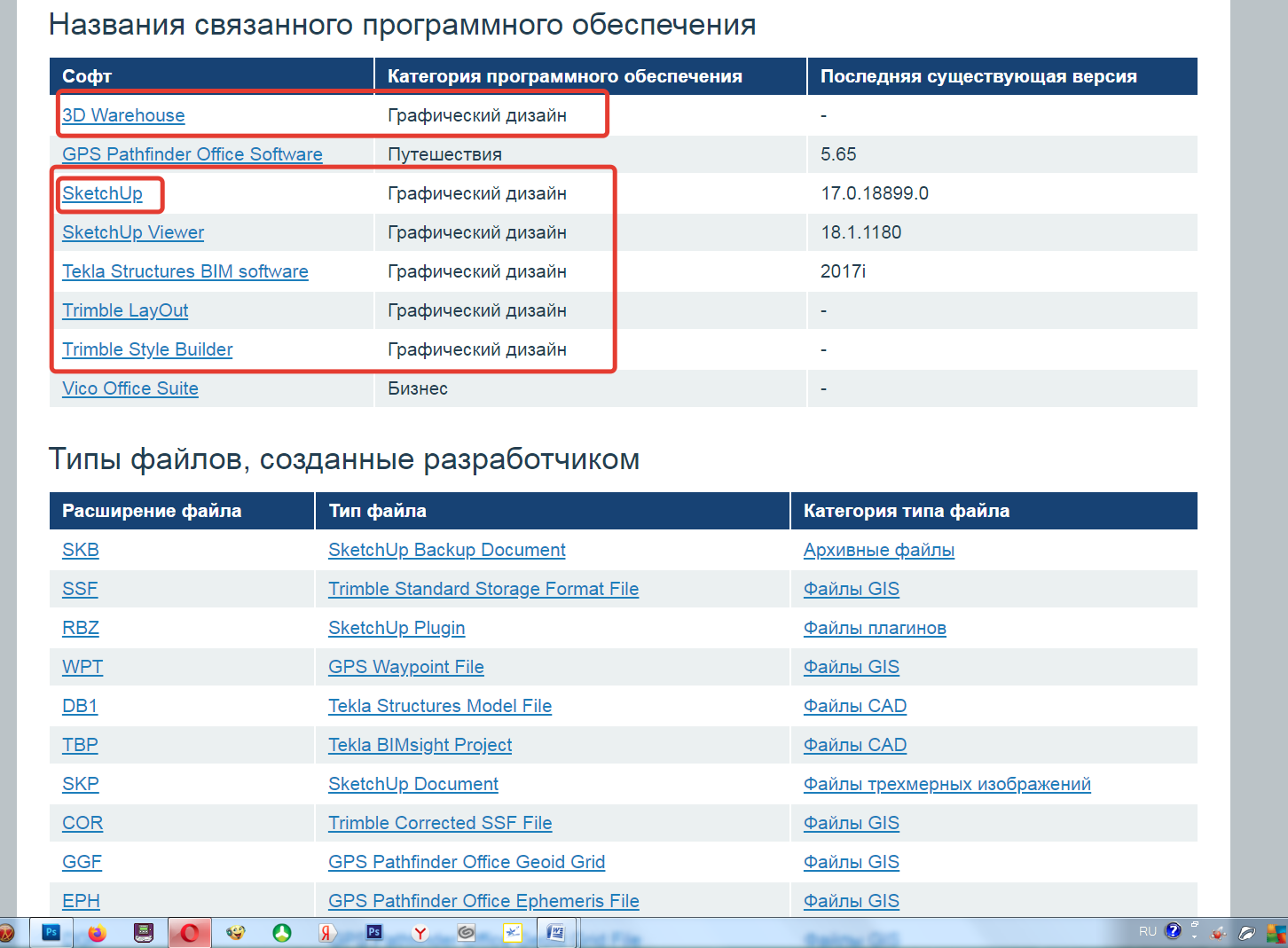Open the red Yandex Я taskbar icon
Image resolution: width=1288 pixels, height=948 pixels.
pyautogui.click(x=327, y=933)
